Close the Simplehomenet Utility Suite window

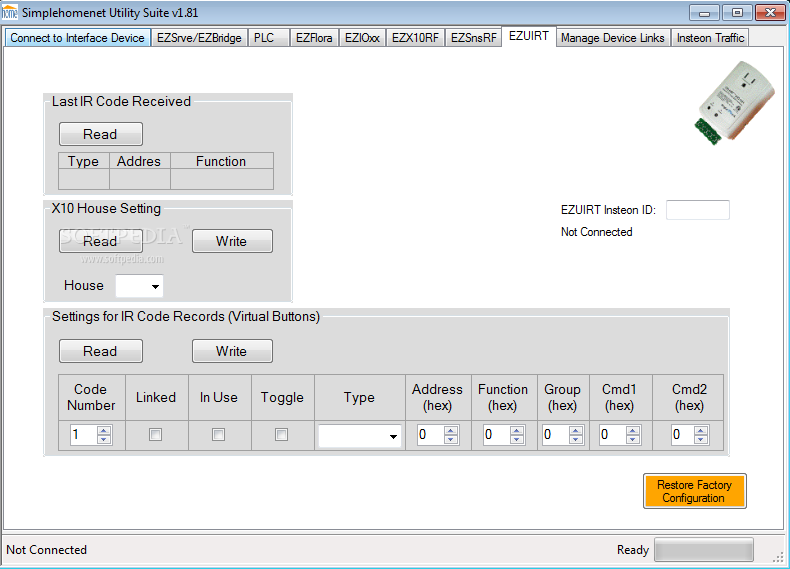770,13
